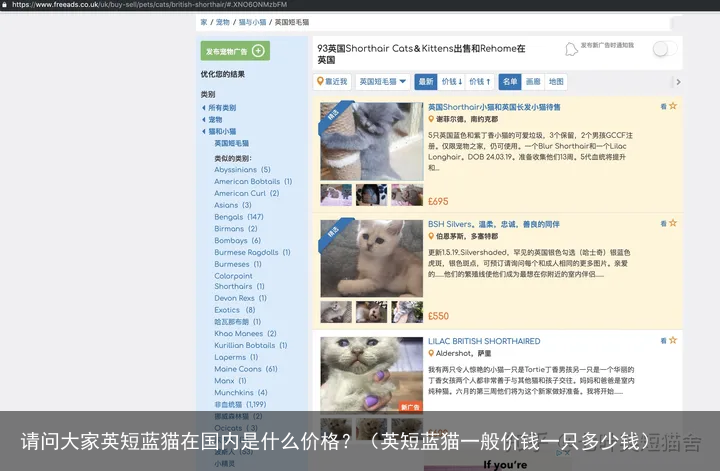Image resolution: width=720 pixels, height=471 pixels.
Task: Open Birmans (2) category
Action: (x=236, y=229)
